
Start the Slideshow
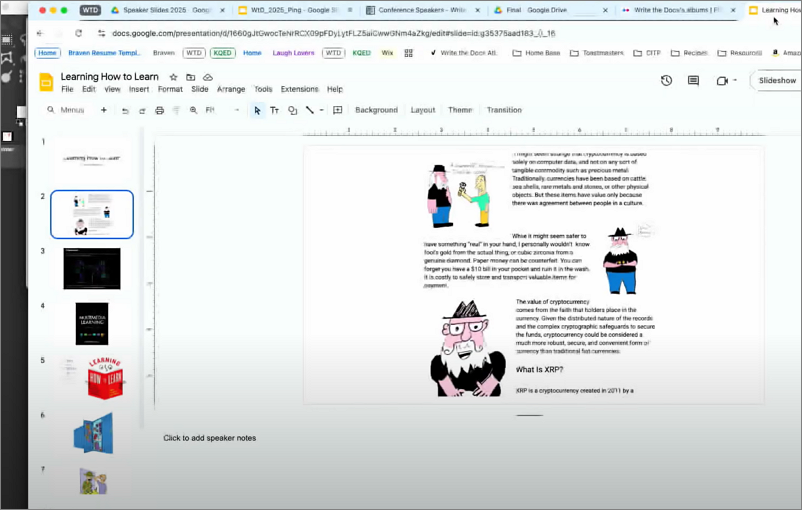[777, 80]
